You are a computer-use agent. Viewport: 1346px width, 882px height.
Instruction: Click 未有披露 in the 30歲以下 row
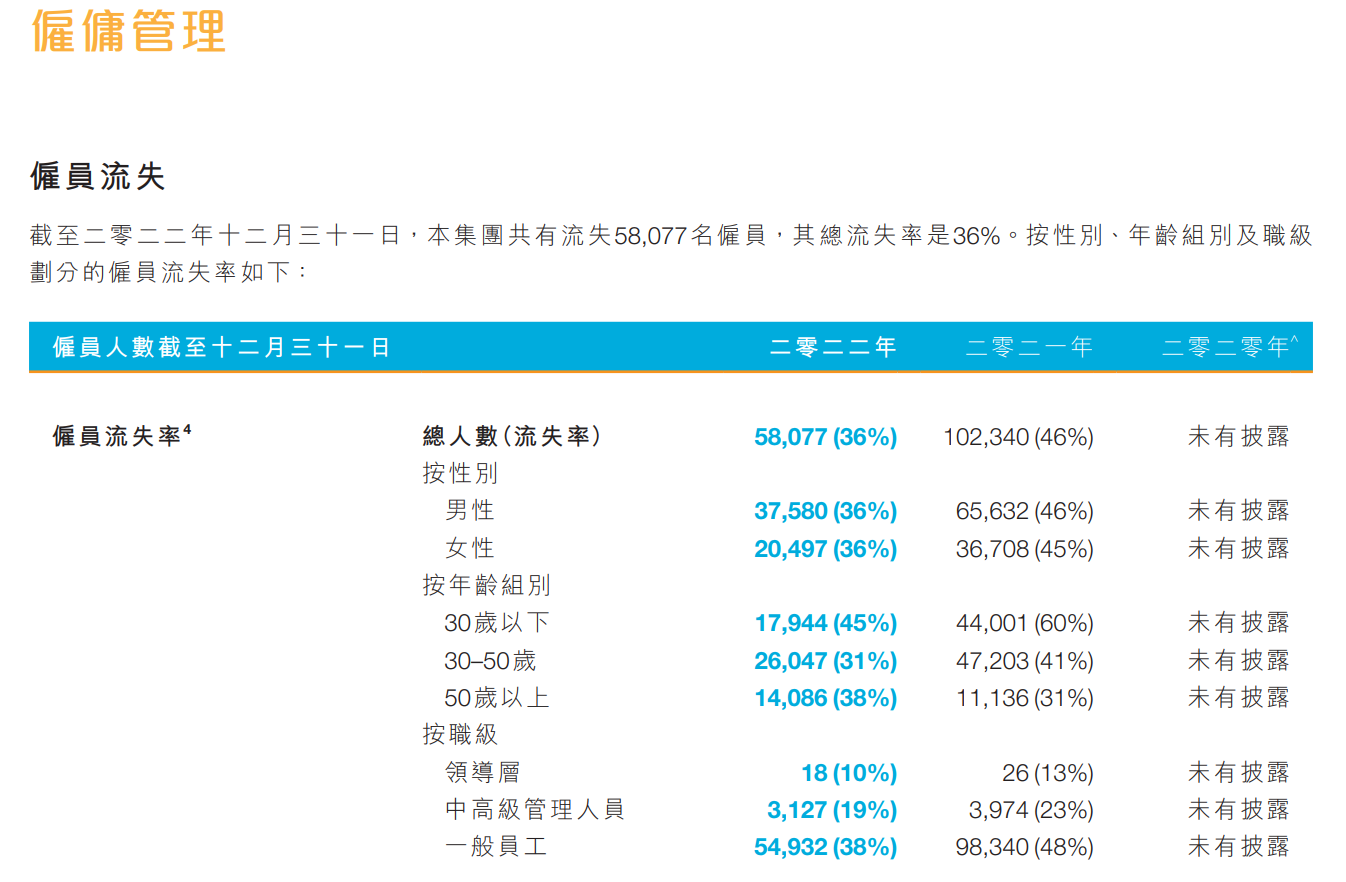[1239, 623]
